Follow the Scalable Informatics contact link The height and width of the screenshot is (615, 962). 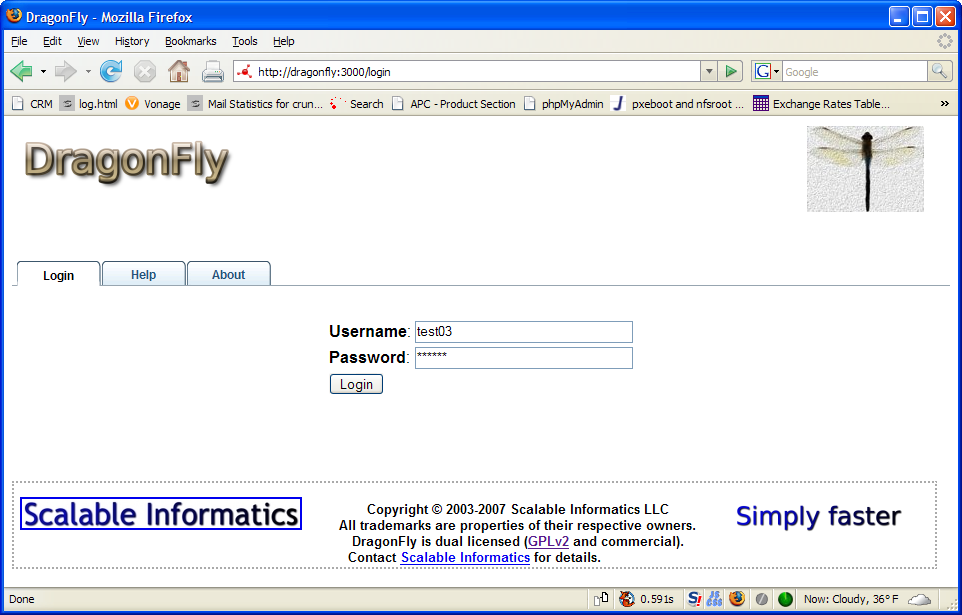[x=465, y=557]
